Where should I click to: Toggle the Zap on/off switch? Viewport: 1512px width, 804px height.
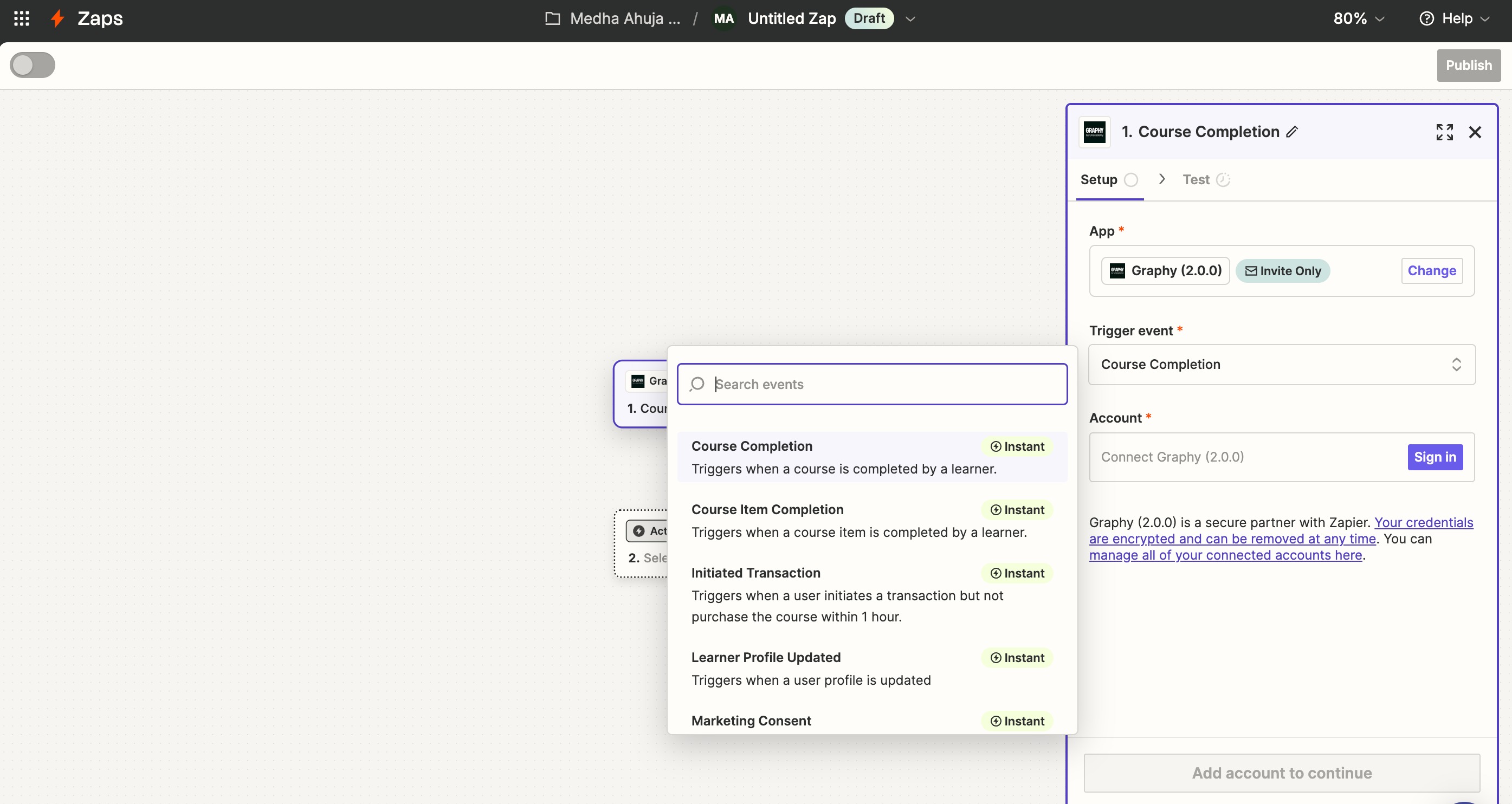coord(33,65)
